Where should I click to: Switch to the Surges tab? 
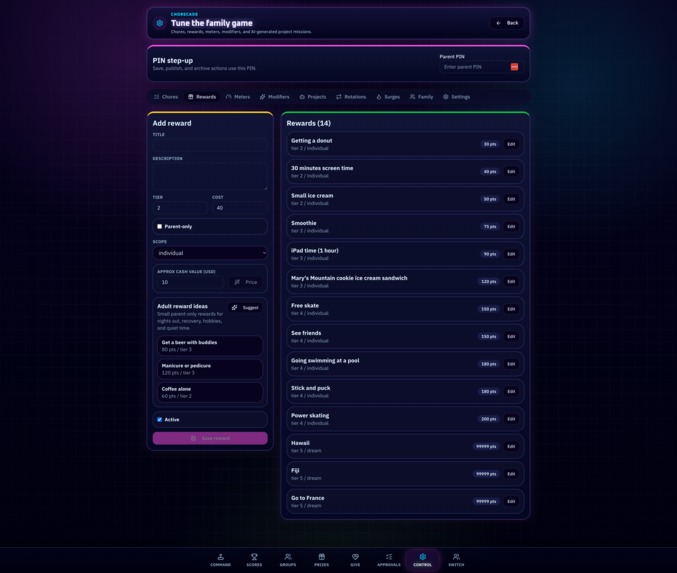pyautogui.click(x=388, y=97)
